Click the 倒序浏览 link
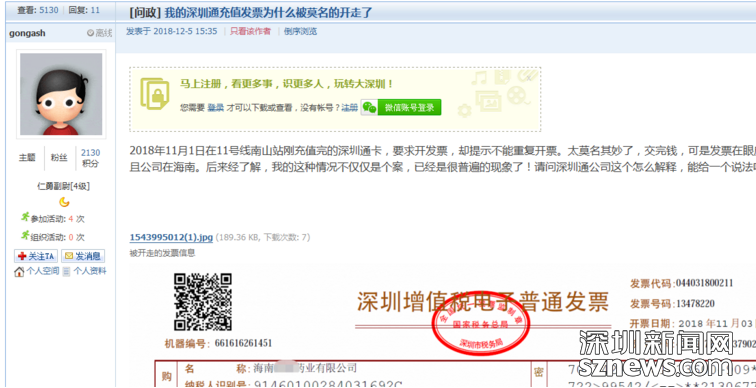 pos(301,31)
